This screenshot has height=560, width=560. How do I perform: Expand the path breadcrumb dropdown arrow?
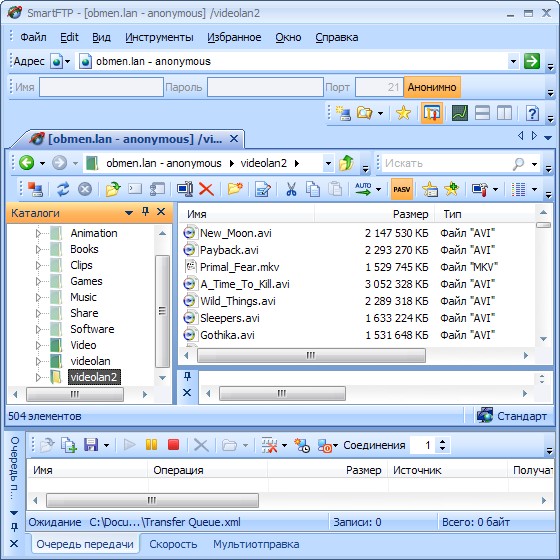click(x=328, y=163)
